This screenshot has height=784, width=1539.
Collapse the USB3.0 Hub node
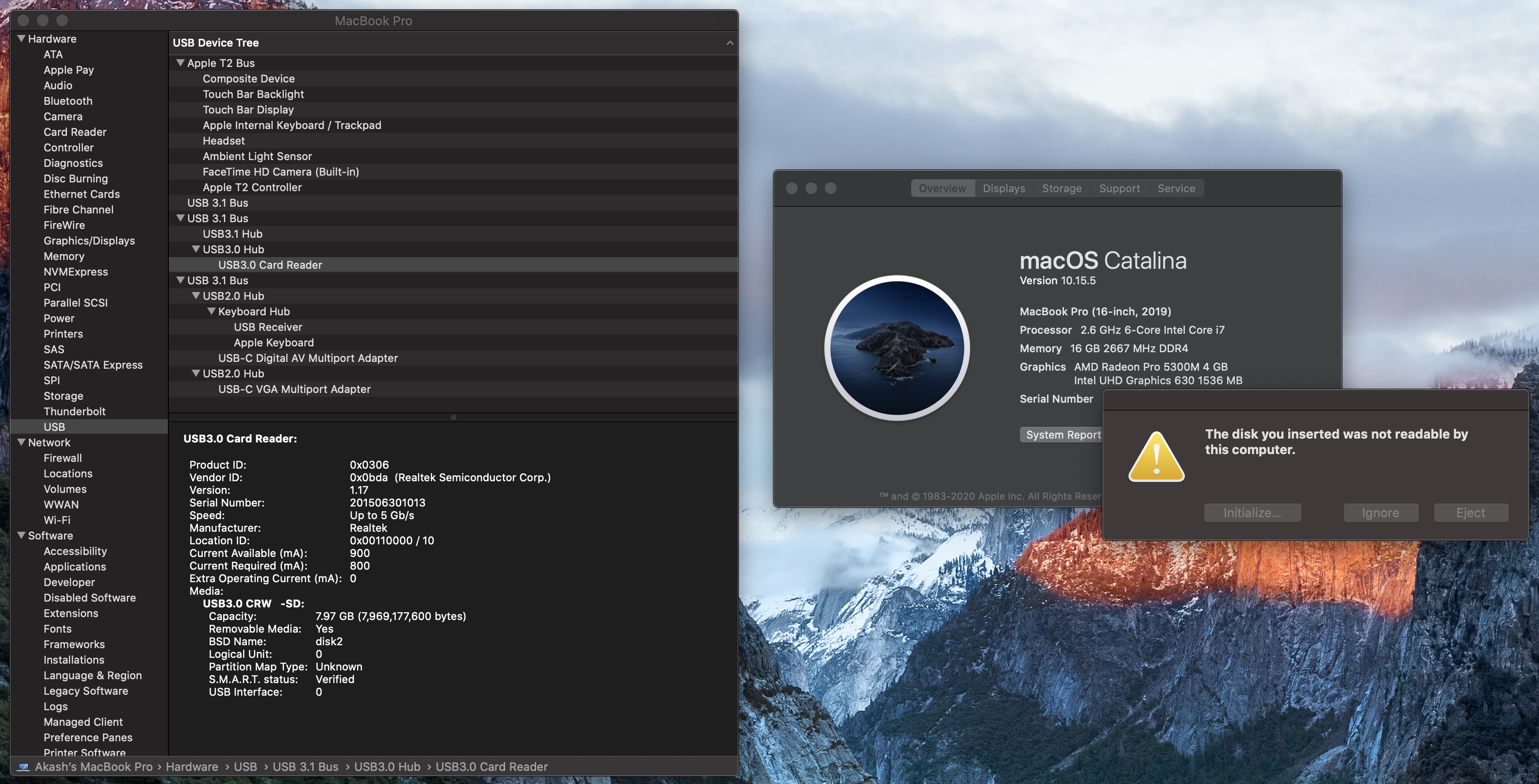(196, 249)
